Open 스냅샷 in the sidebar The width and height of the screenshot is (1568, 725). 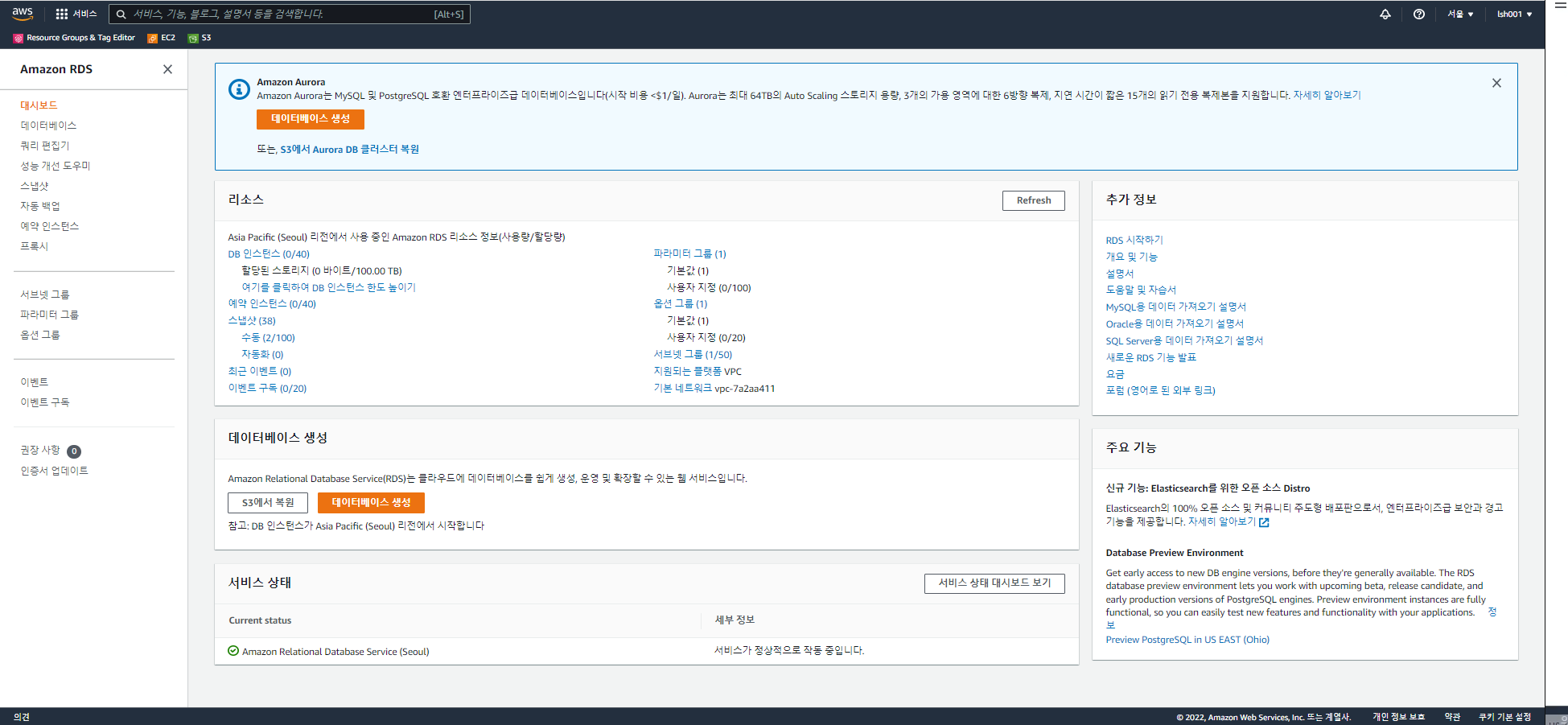35,186
